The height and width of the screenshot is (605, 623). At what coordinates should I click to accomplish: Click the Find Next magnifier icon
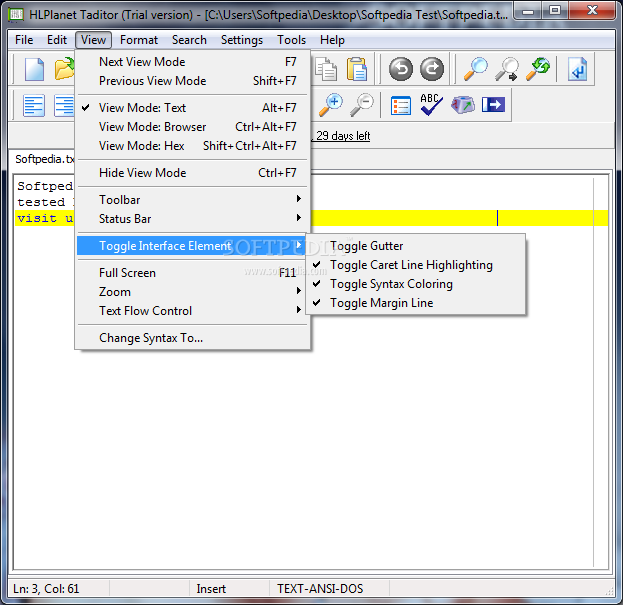[x=507, y=69]
